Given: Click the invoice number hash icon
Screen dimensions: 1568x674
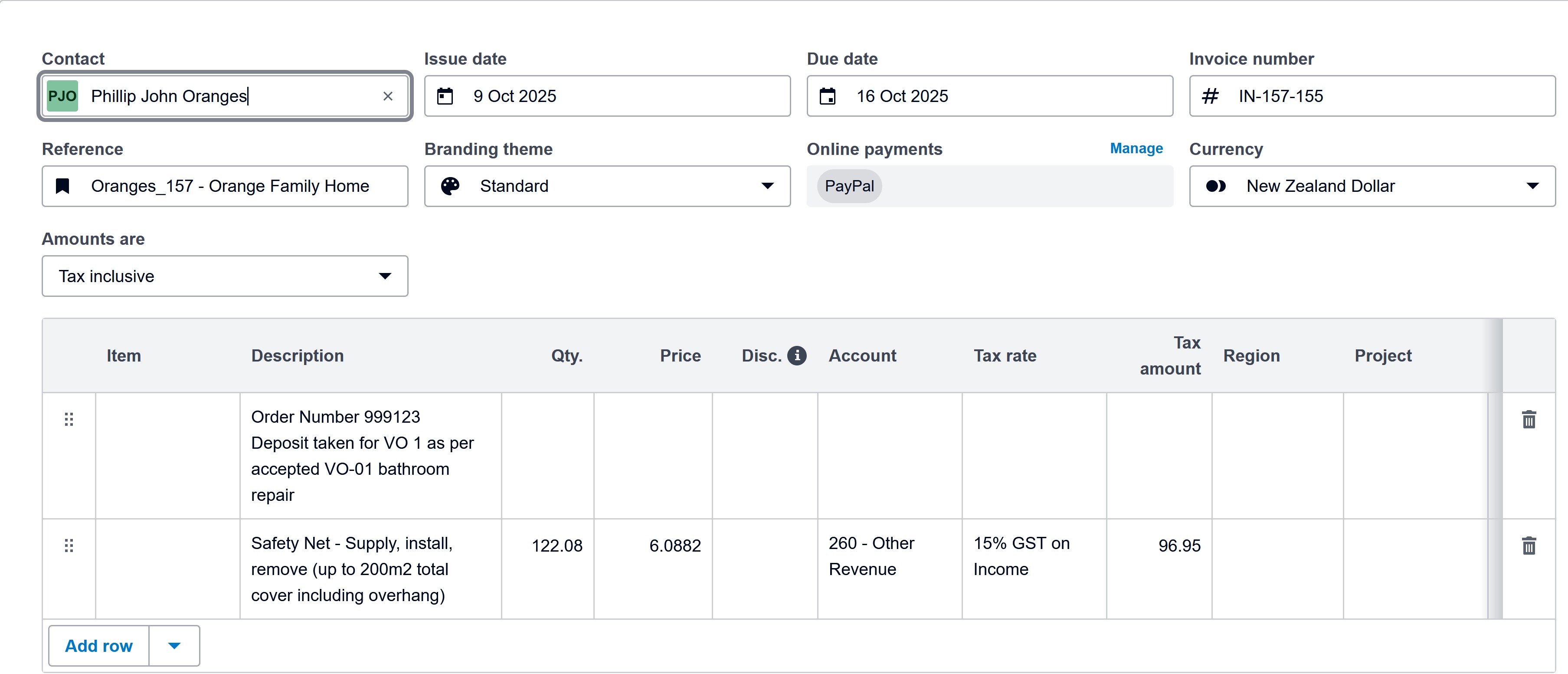Looking at the screenshot, I should 1210,96.
